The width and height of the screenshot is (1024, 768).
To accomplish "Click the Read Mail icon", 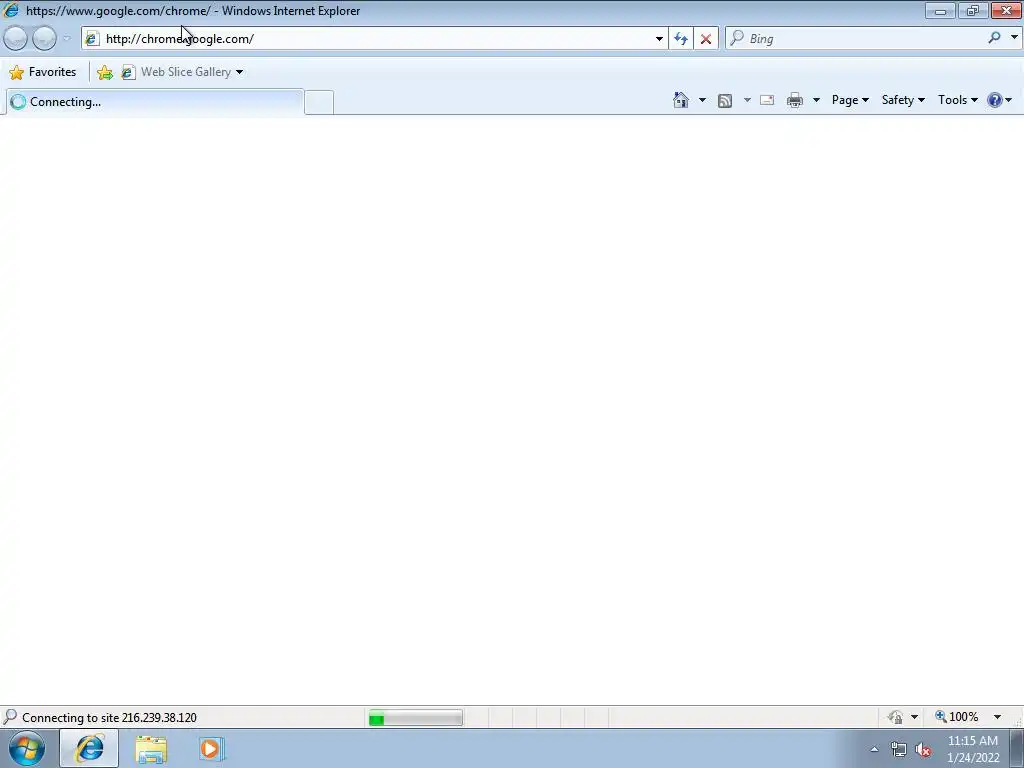I will (767, 101).
